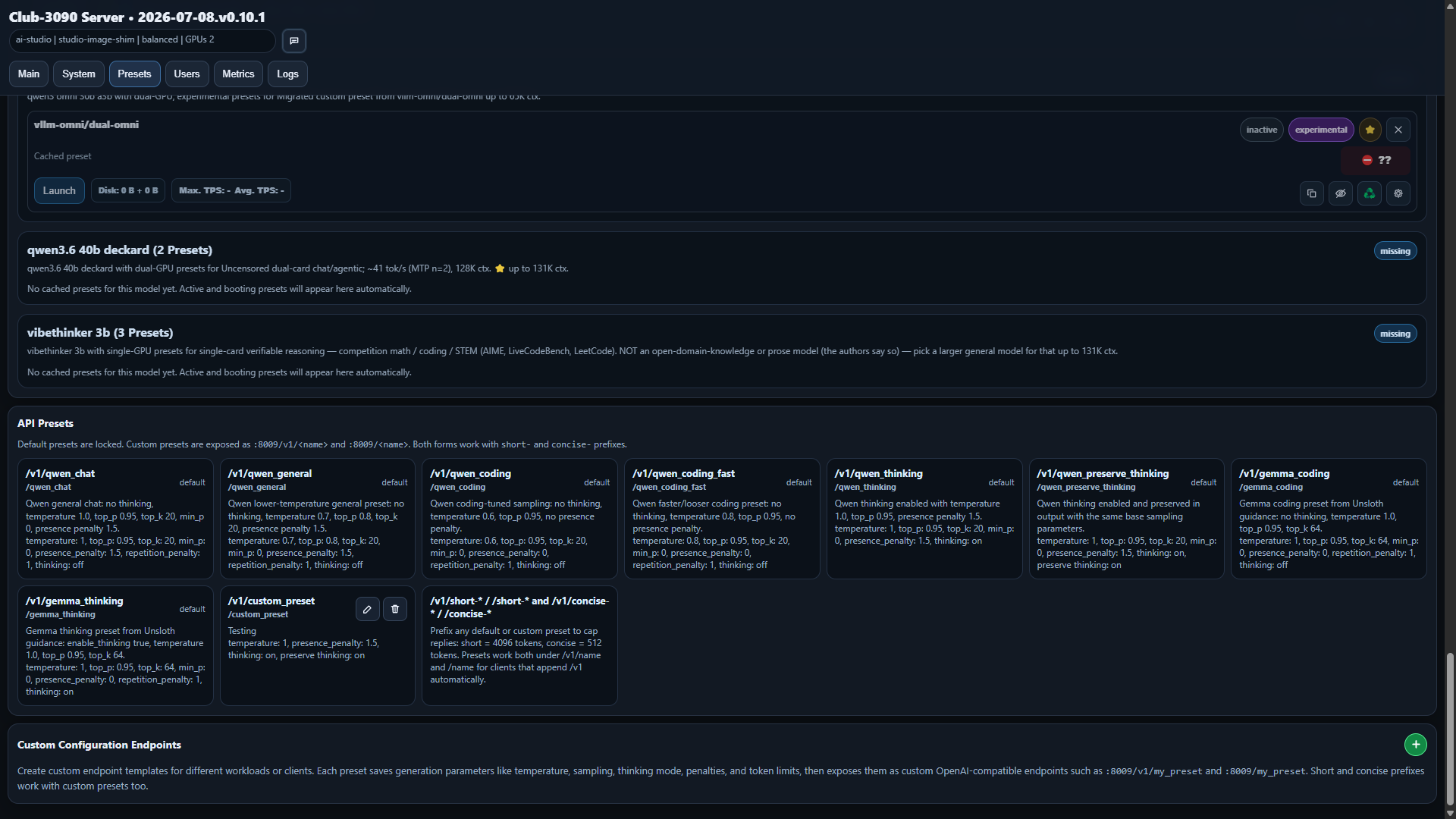Click the vllm-omni/dual-omni preset name
The width and height of the screenshot is (1456, 819).
click(86, 124)
